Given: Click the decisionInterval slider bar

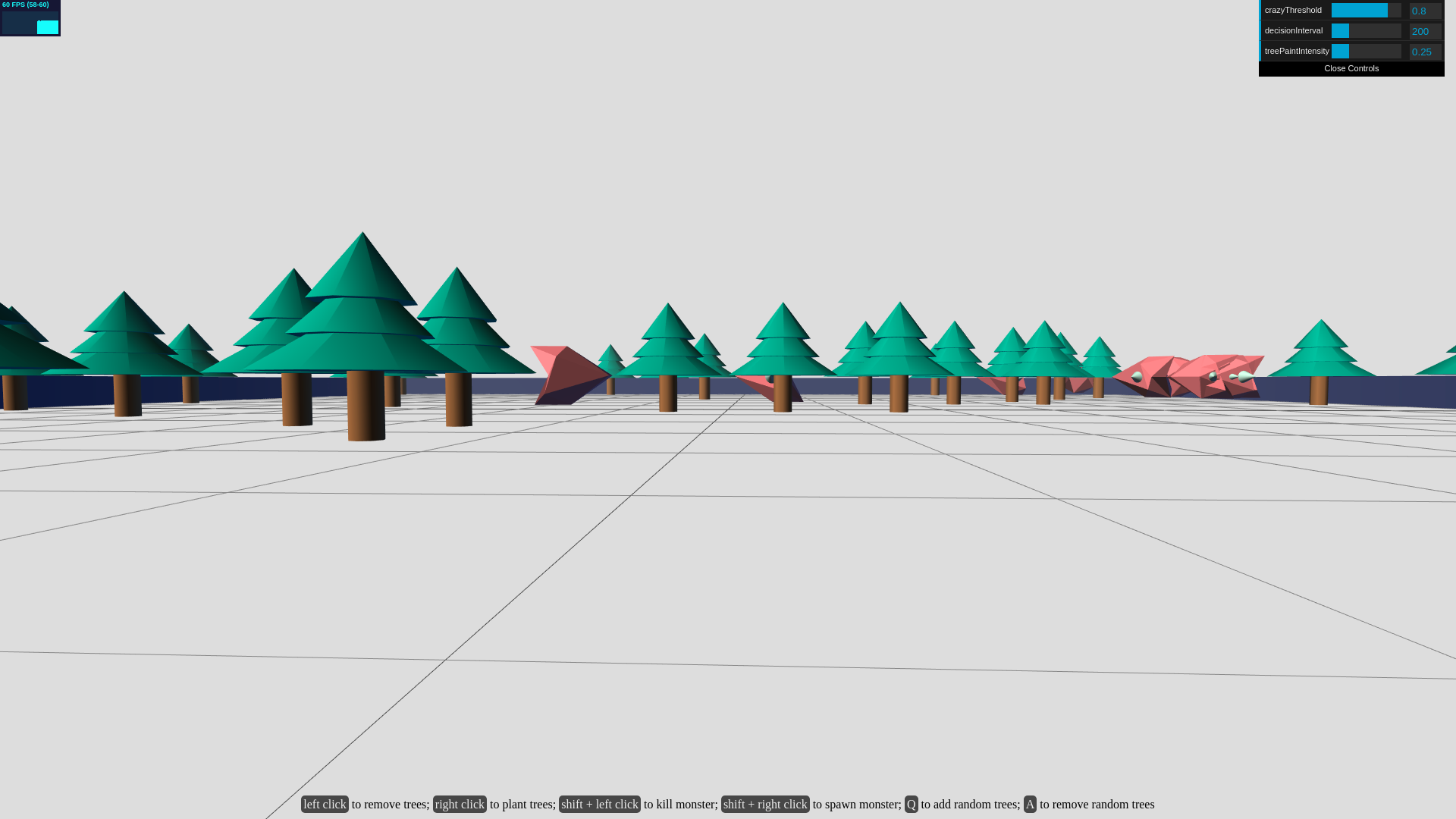Looking at the screenshot, I should coord(1366,31).
